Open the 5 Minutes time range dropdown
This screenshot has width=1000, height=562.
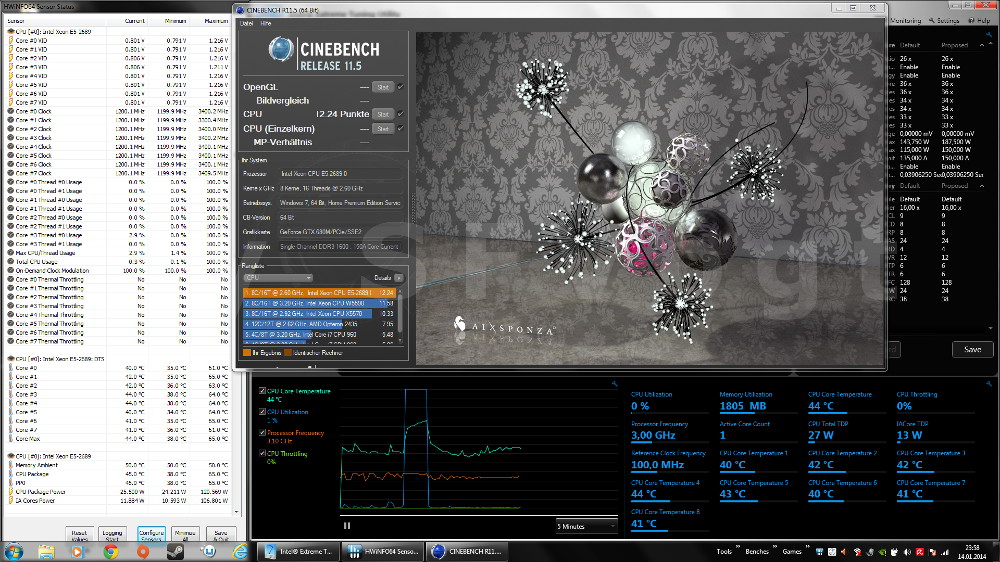coord(586,526)
